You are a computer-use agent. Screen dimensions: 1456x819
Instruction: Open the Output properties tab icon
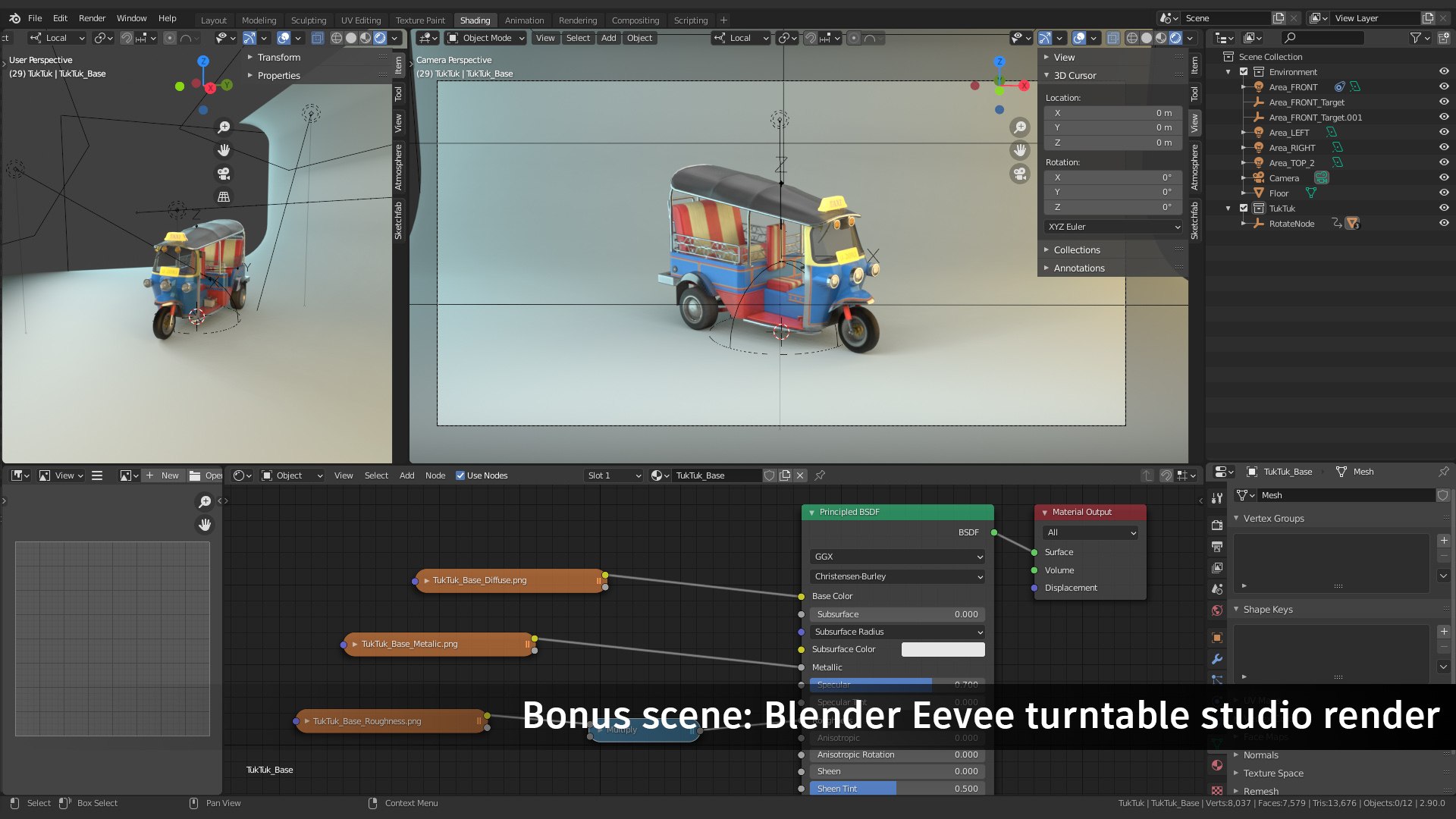[1217, 546]
